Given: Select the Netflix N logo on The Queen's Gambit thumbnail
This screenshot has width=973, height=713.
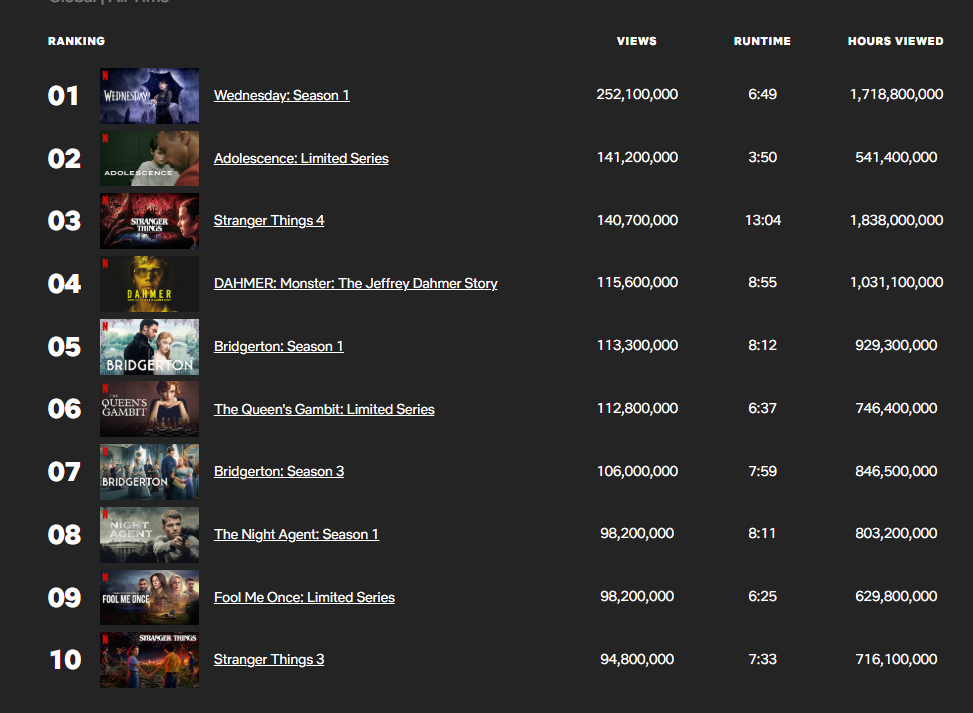Looking at the screenshot, I should click(106, 391).
